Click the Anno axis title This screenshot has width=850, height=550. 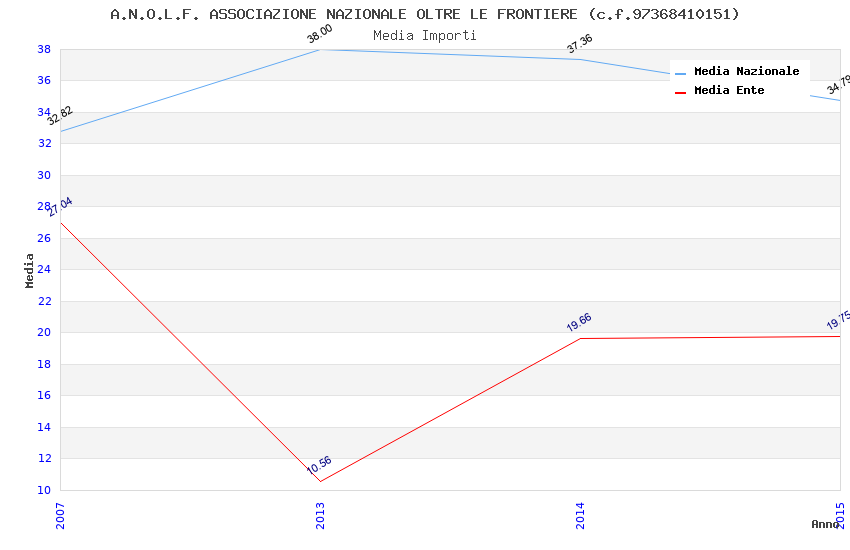pyautogui.click(x=825, y=524)
